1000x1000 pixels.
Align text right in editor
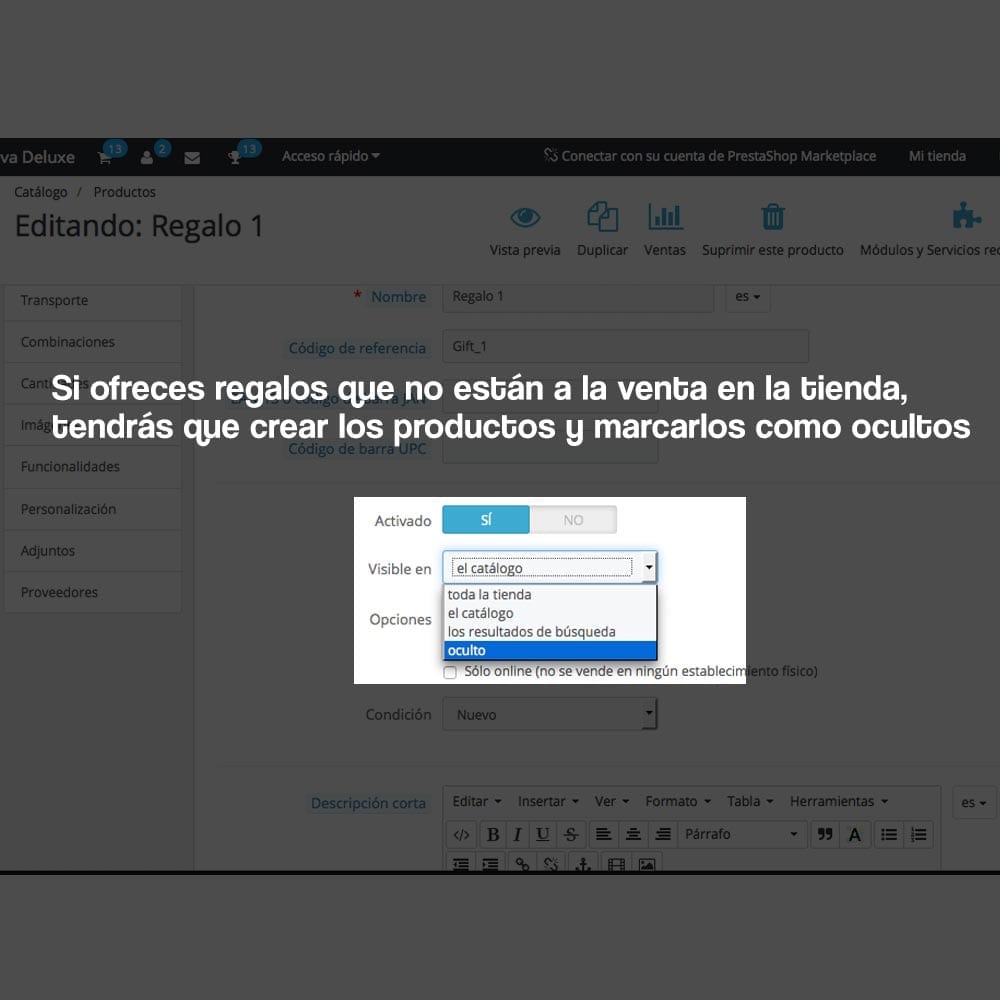click(x=663, y=834)
